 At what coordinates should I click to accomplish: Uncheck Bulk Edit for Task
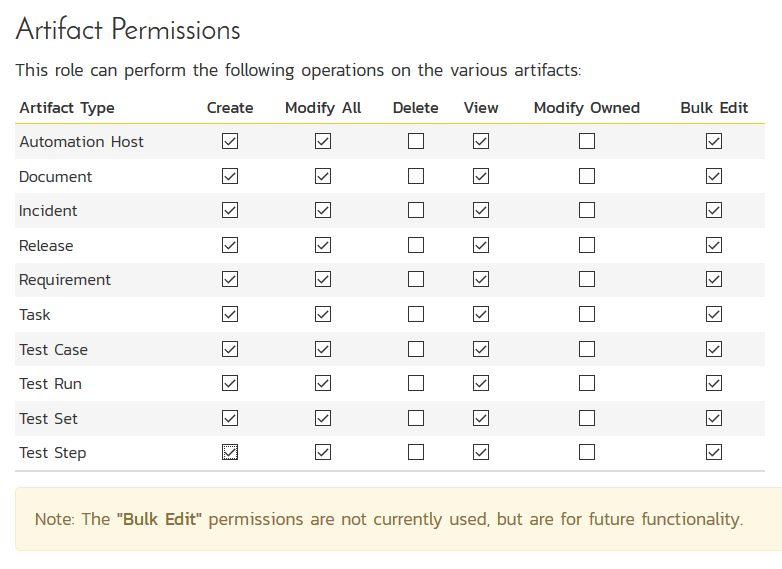point(714,314)
